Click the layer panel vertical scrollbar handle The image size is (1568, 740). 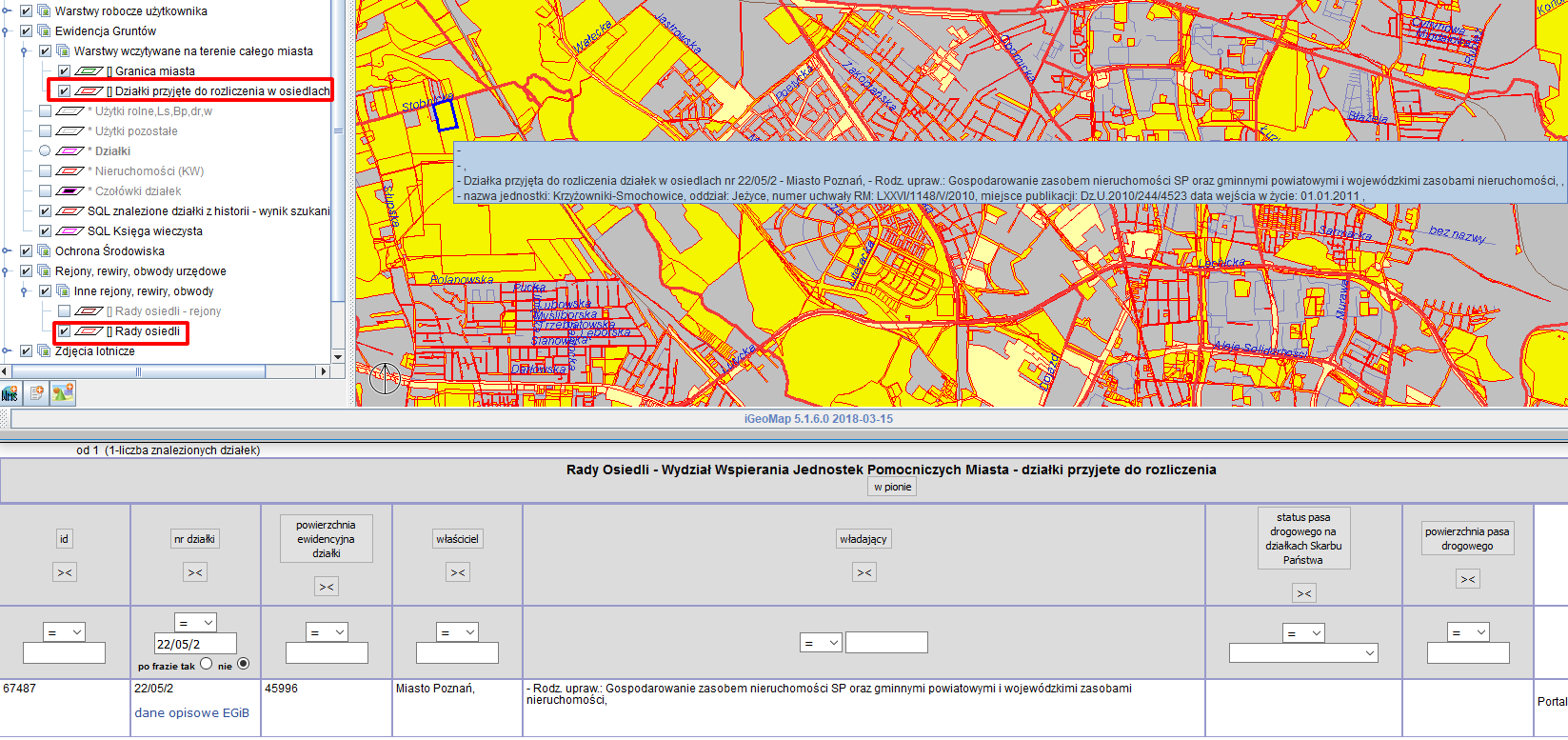coord(338,131)
